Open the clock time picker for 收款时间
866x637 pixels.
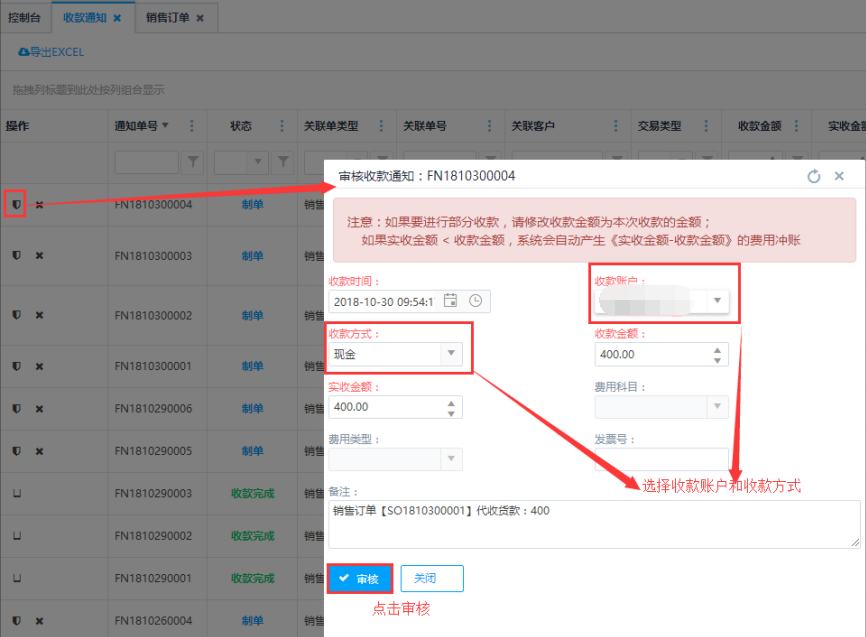(x=475, y=300)
